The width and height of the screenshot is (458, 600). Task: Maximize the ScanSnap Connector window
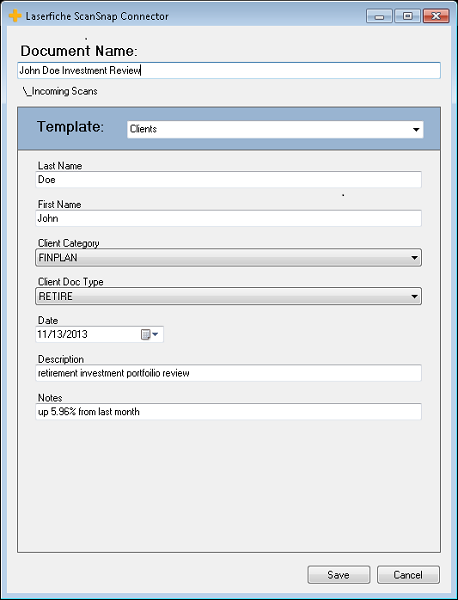click(407, 16)
